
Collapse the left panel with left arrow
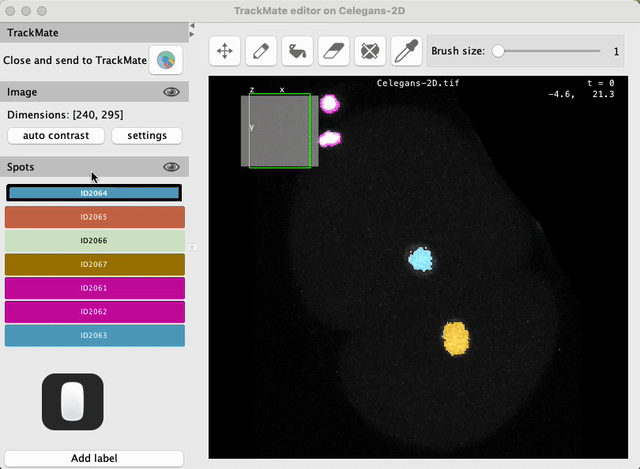(192, 26)
